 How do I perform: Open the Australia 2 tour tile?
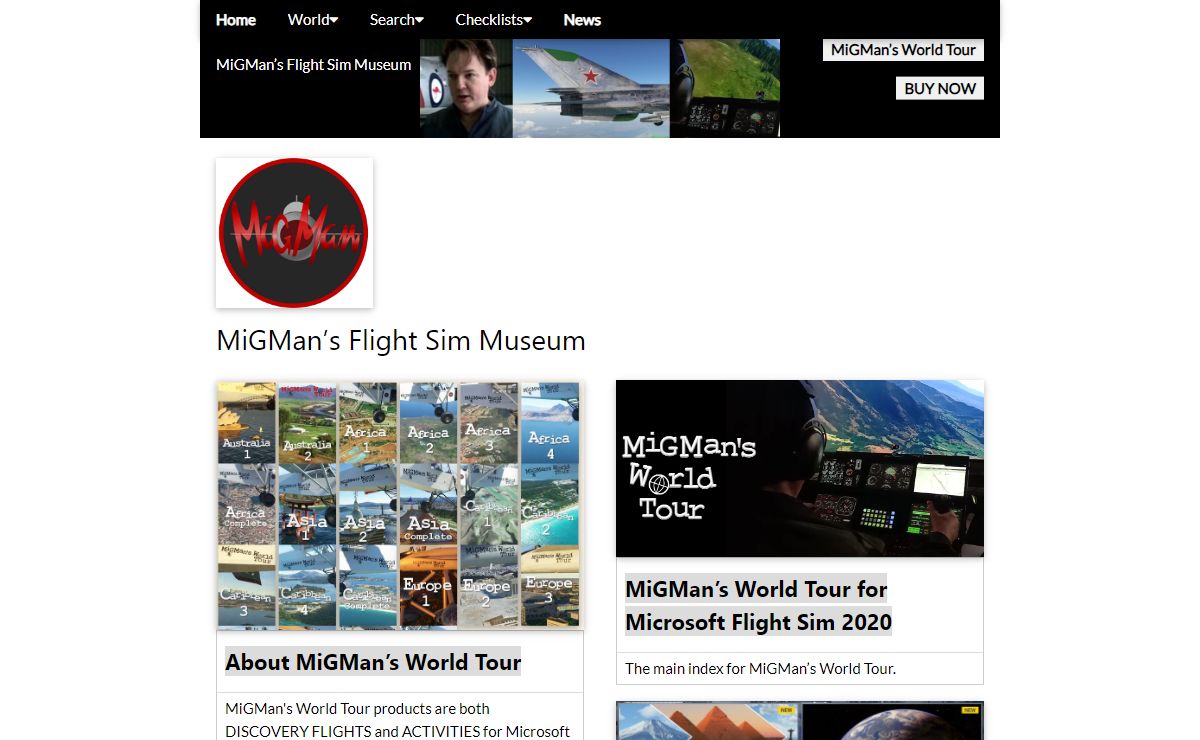pyautogui.click(x=307, y=422)
